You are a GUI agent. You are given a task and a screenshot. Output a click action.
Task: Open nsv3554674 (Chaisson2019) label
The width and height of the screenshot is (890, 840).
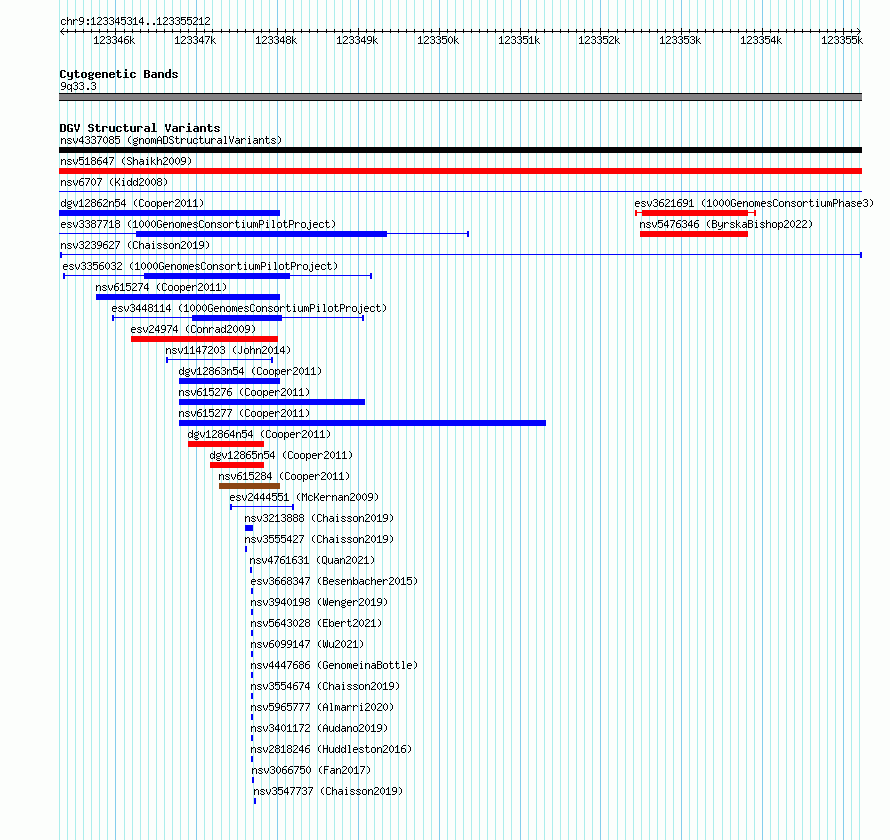pyautogui.click(x=325, y=686)
